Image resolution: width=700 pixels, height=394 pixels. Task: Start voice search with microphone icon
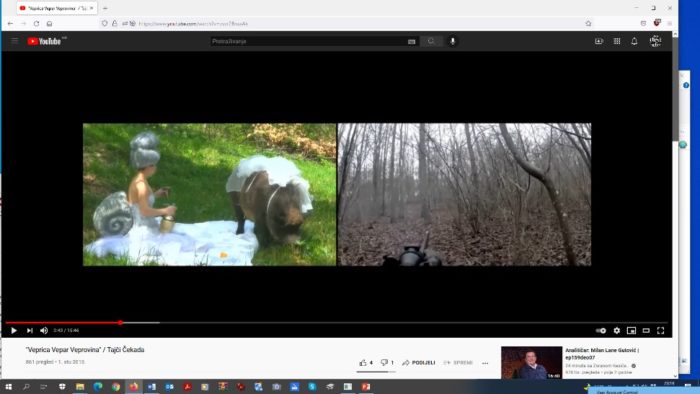click(x=452, y=41)
